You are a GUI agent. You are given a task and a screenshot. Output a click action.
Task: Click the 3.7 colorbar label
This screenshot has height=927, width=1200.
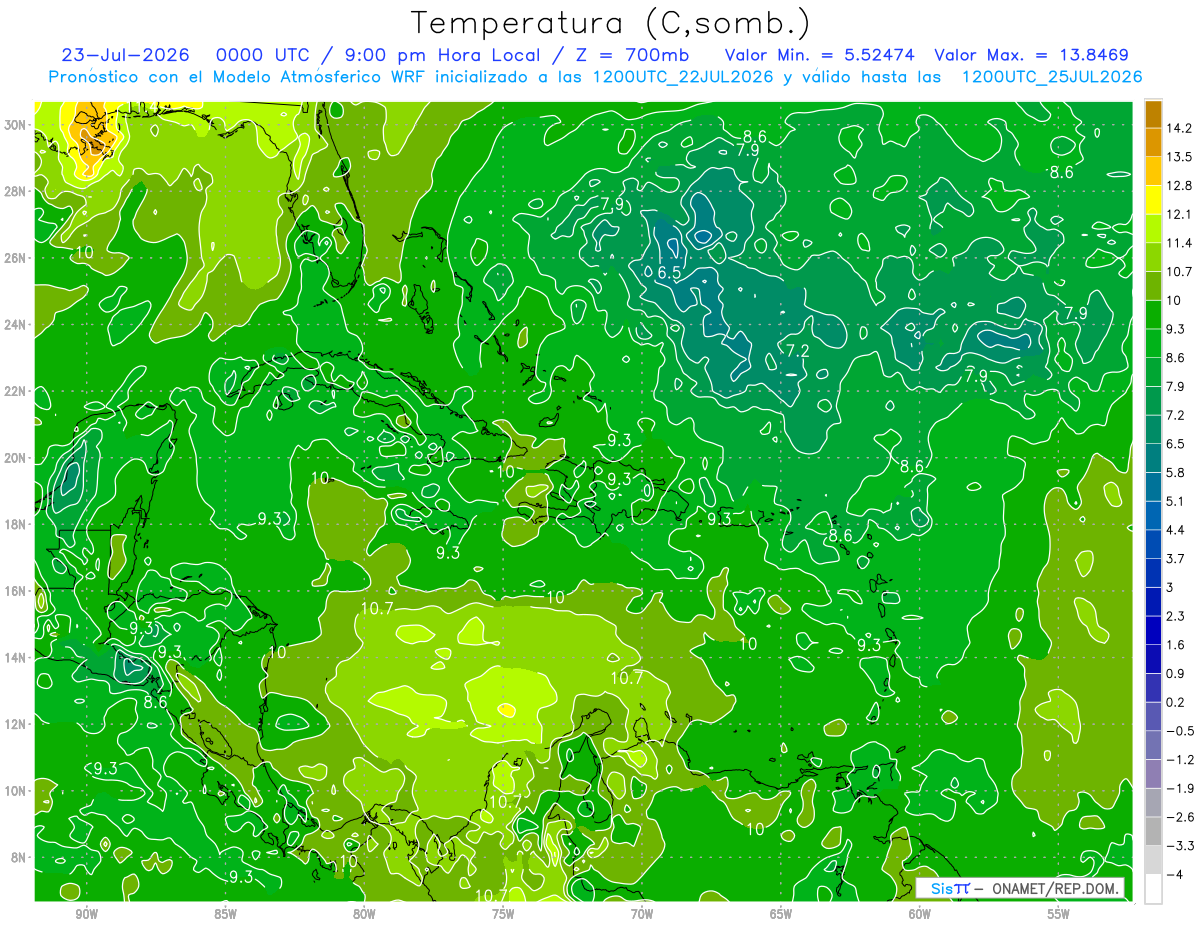(1176, 558)
